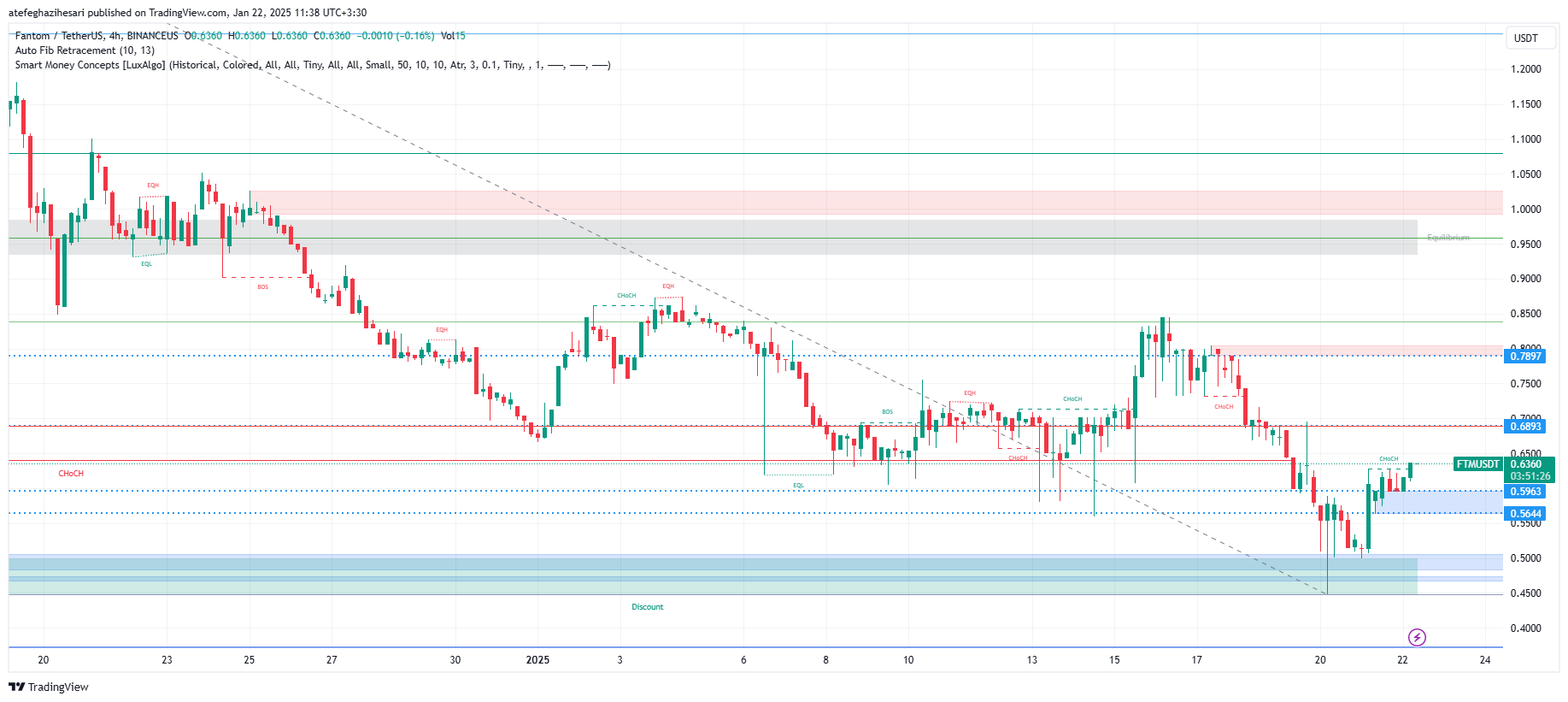Image resolution: width=1568 pixels, height=702 pixels.
Task: Click the Equilibrium zone label
Action: click(1448, 238)
